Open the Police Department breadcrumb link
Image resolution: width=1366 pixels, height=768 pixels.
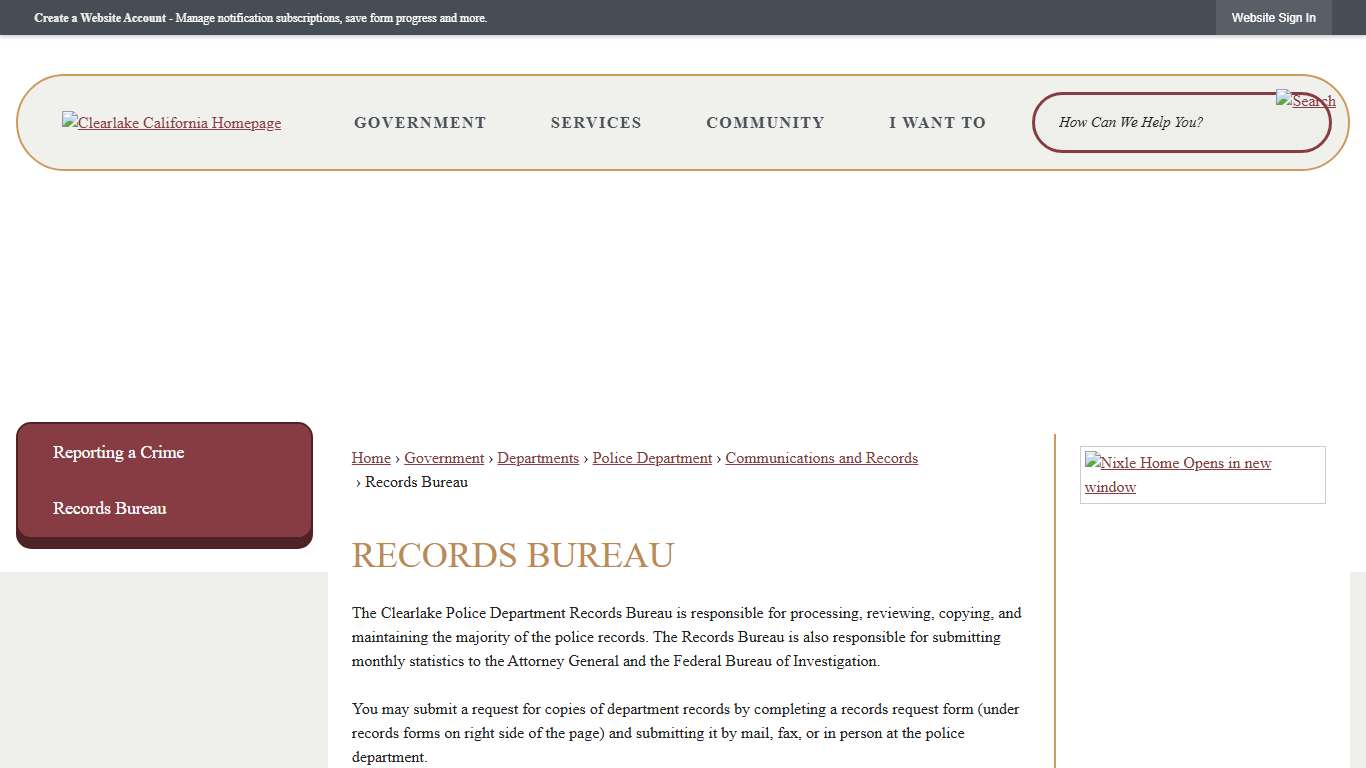tap(651, 457)
